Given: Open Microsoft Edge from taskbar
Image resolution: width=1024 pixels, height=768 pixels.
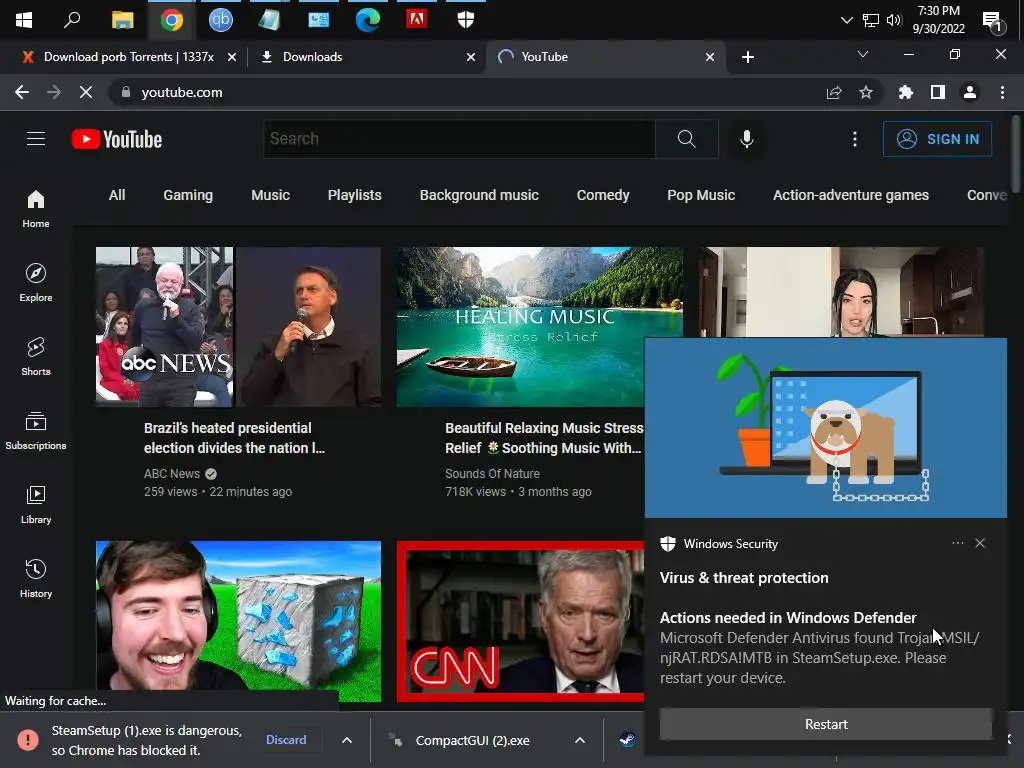Looking at the screenshot, I should [368, 20].
